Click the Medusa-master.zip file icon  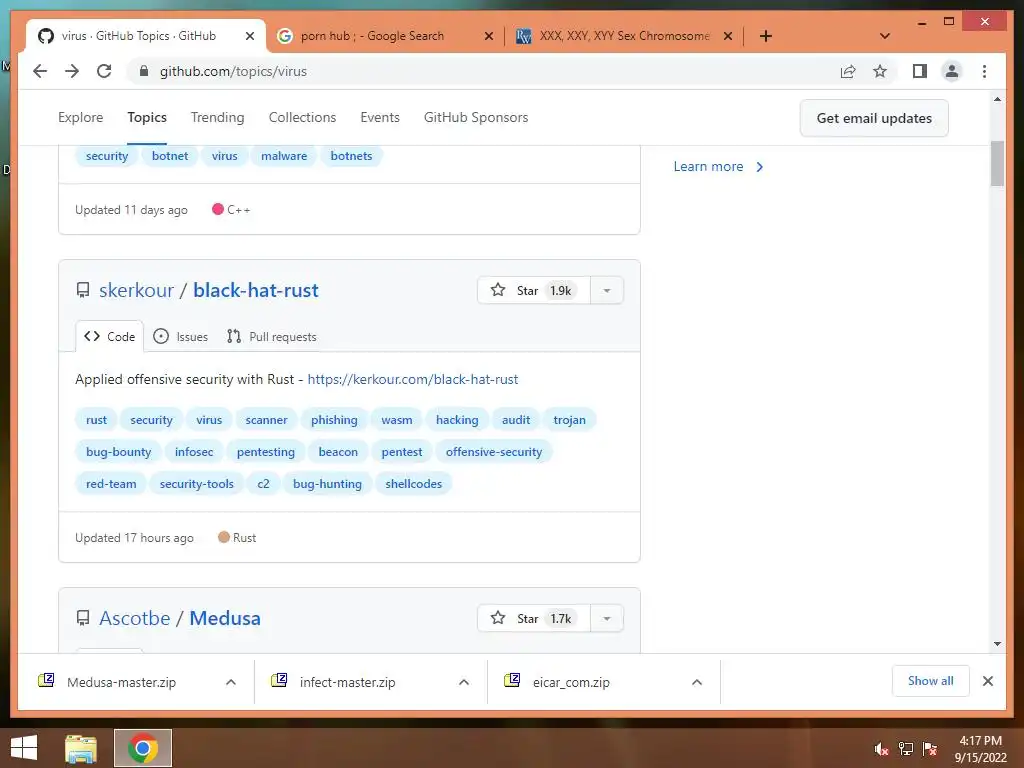coord(46,680)
